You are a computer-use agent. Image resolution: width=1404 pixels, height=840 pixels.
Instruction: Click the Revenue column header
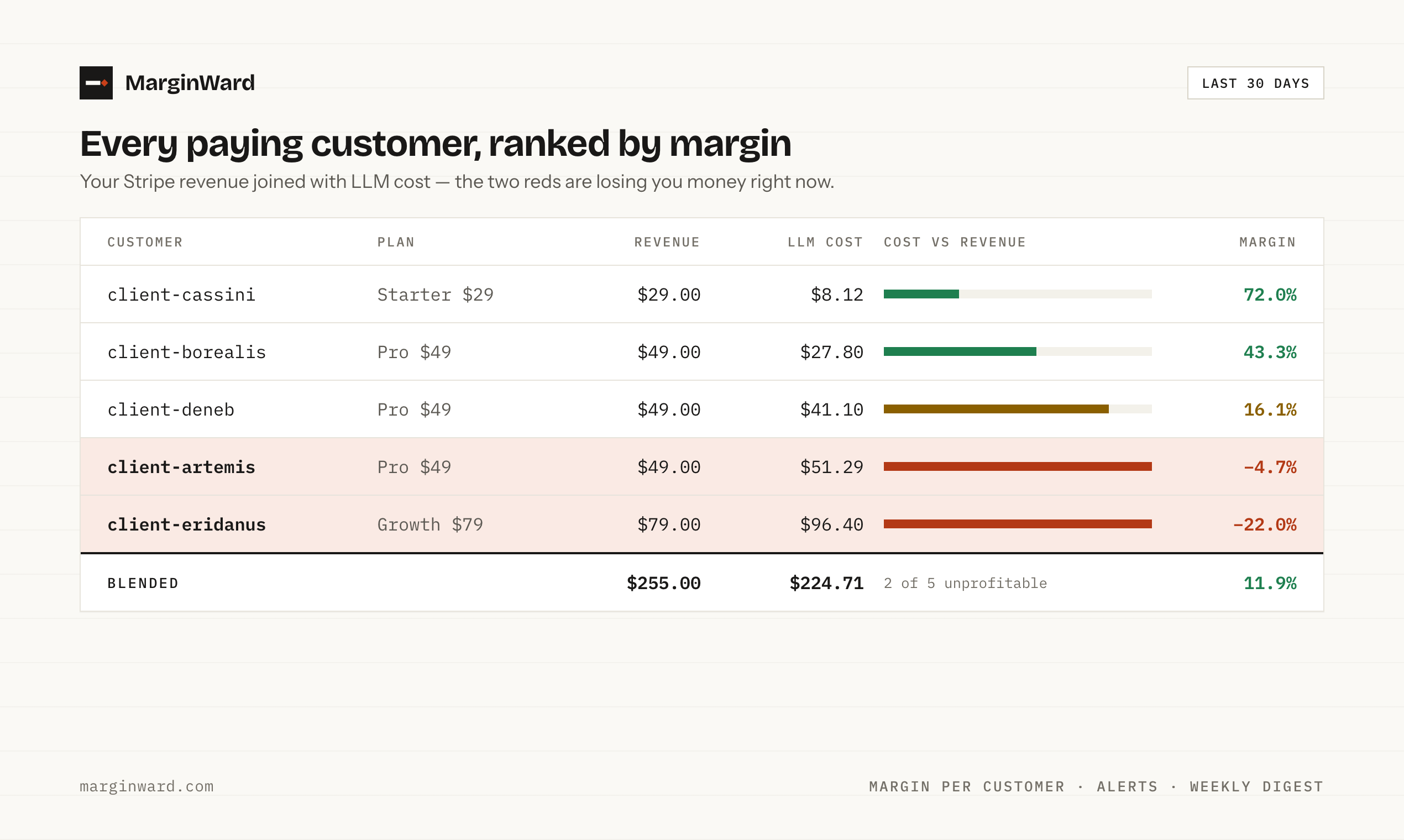(667, 242)
